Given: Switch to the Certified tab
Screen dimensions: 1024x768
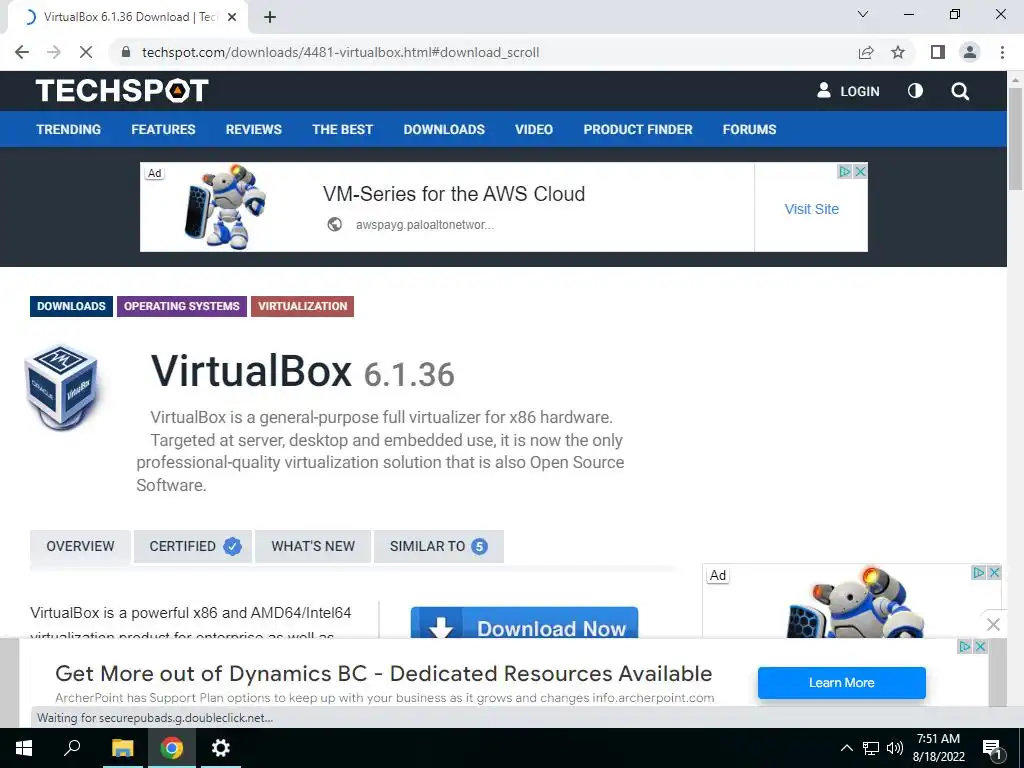Looking at the screenshot, I should click(193, 546).
